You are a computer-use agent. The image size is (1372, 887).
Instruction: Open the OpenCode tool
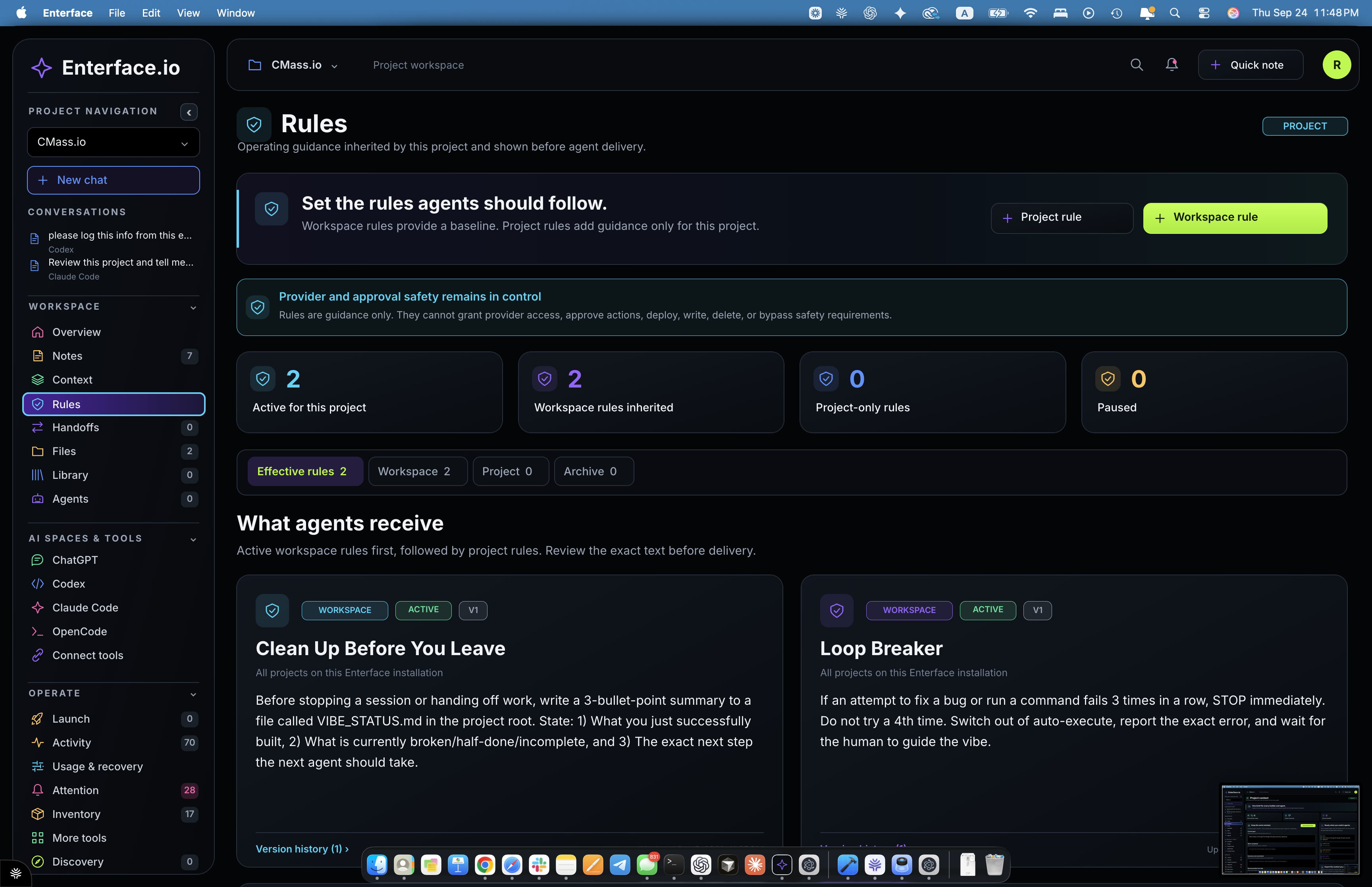click(114, 631)
